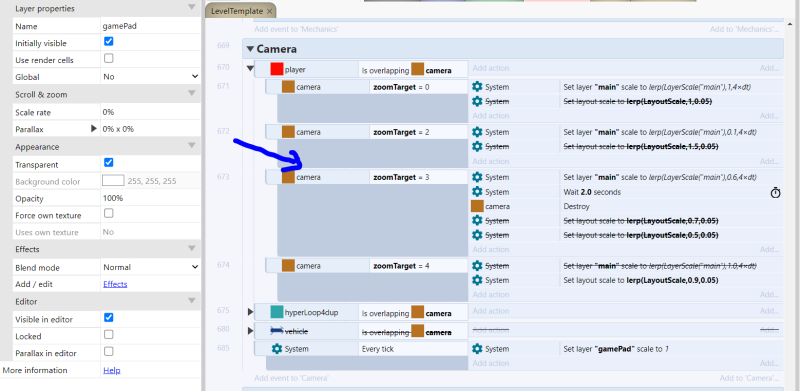Click camera icon on the Destroy action
Screen dimensions: 800x391
click(477, 206)
